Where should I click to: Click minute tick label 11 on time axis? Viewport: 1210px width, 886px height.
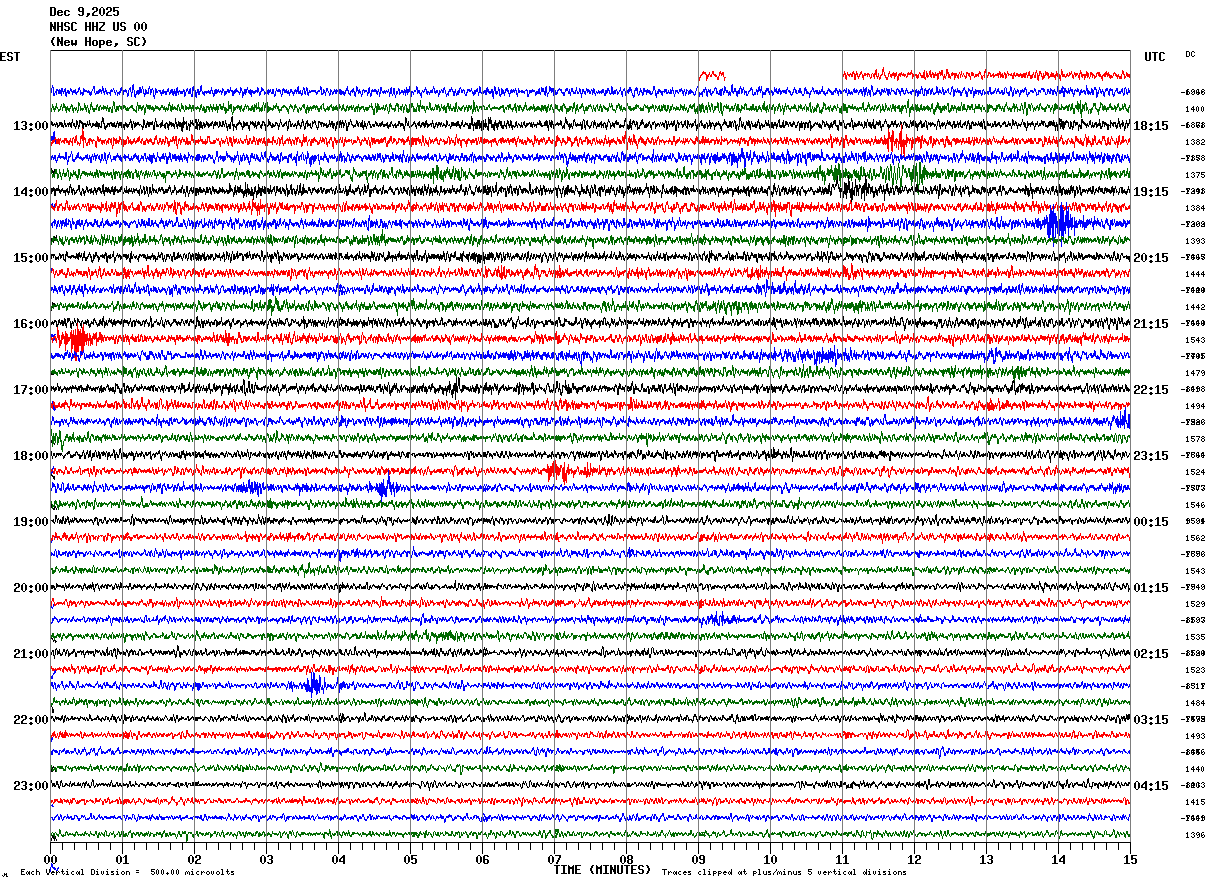coord(843,859)
